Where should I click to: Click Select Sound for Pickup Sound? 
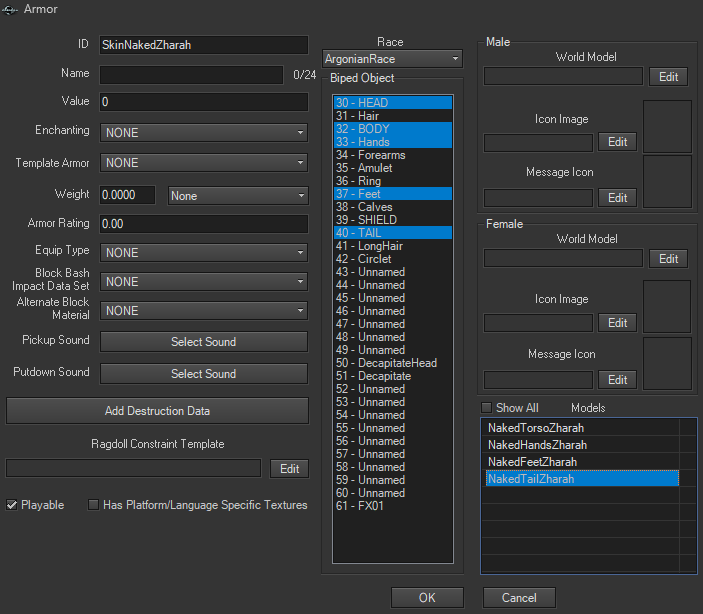coord(204,342)
